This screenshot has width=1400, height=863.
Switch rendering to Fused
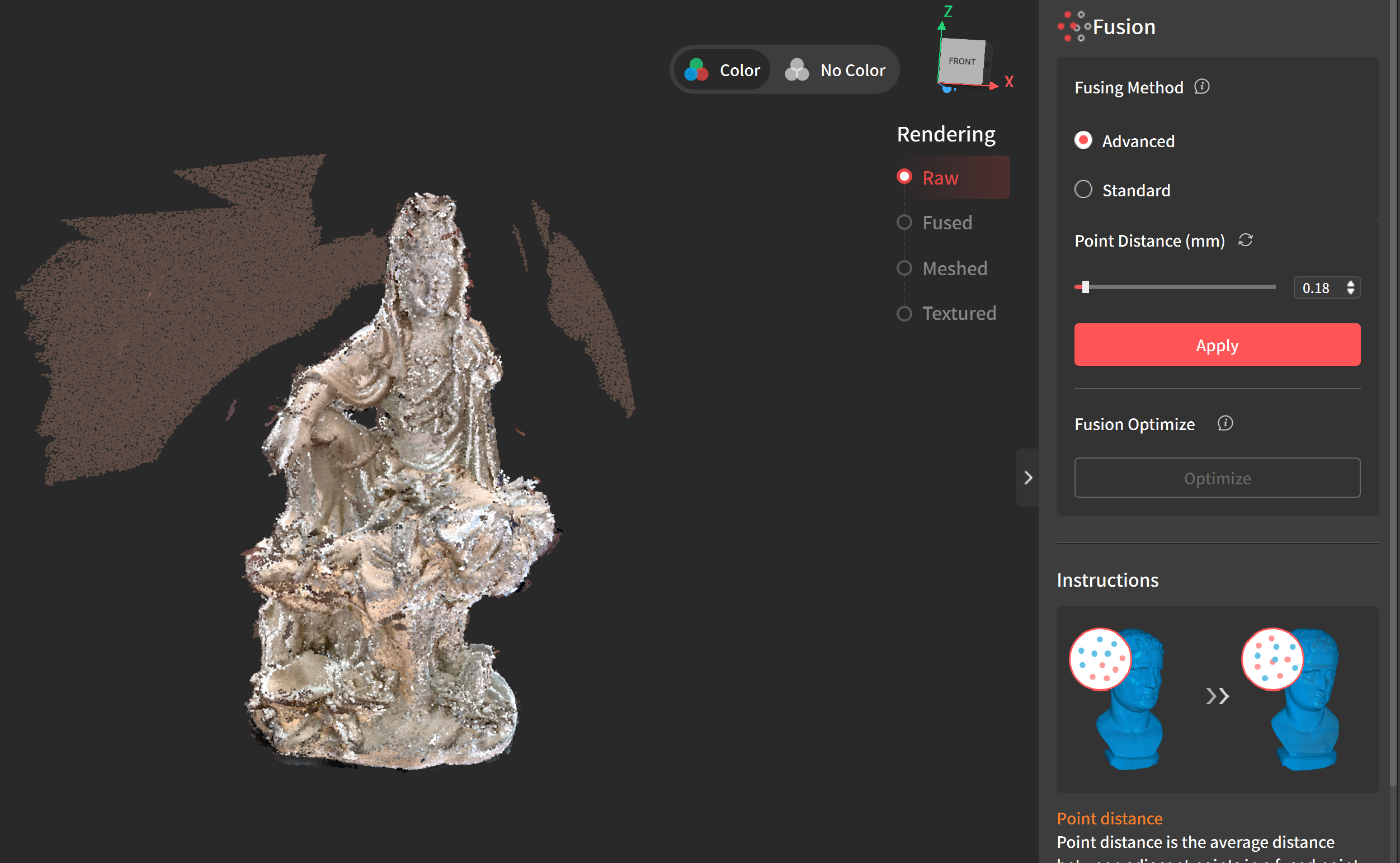[x=904, y=223]
